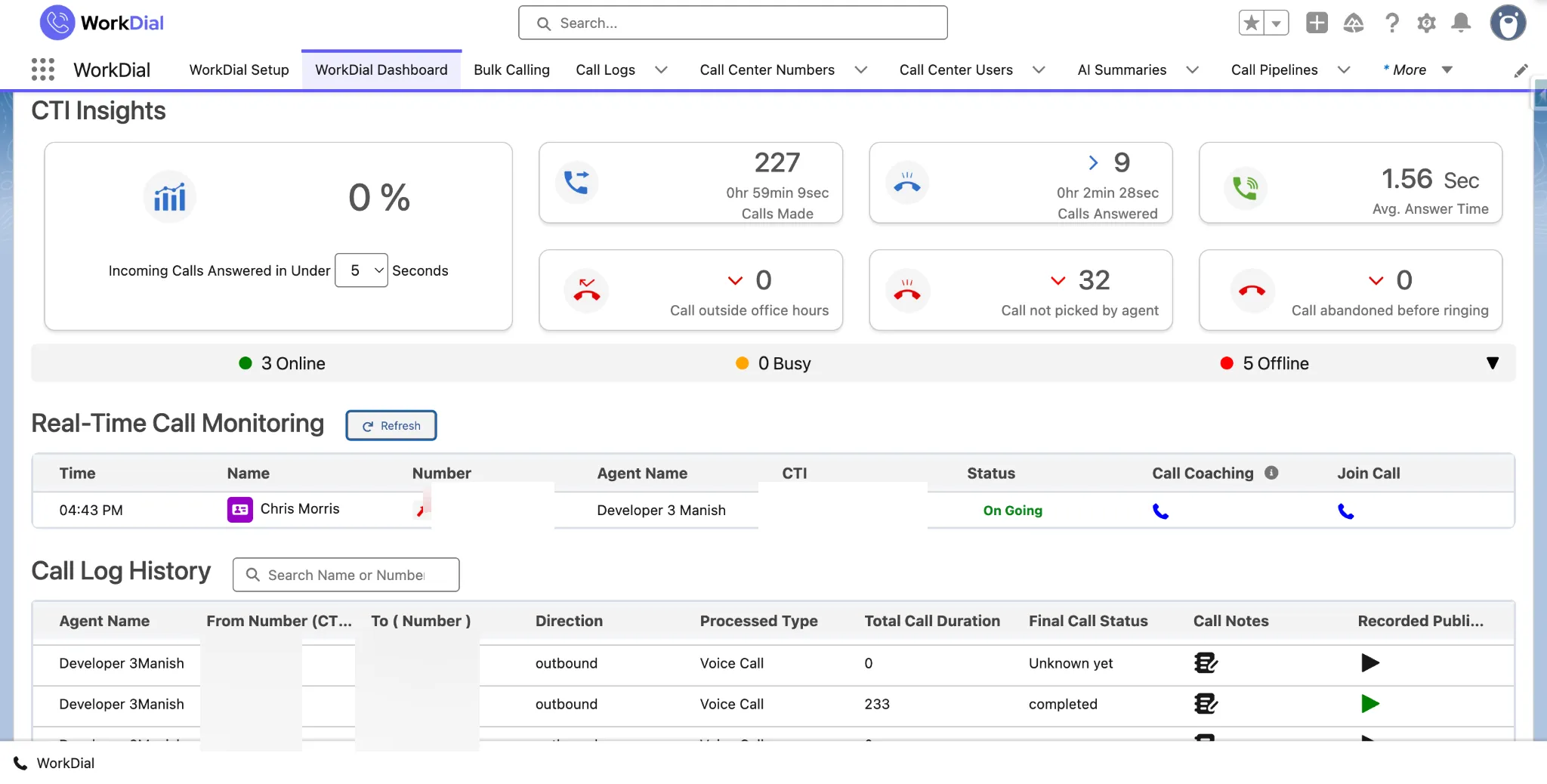
Task: Expand the favorites list dropdown arrow
Action: (1277, 23)
